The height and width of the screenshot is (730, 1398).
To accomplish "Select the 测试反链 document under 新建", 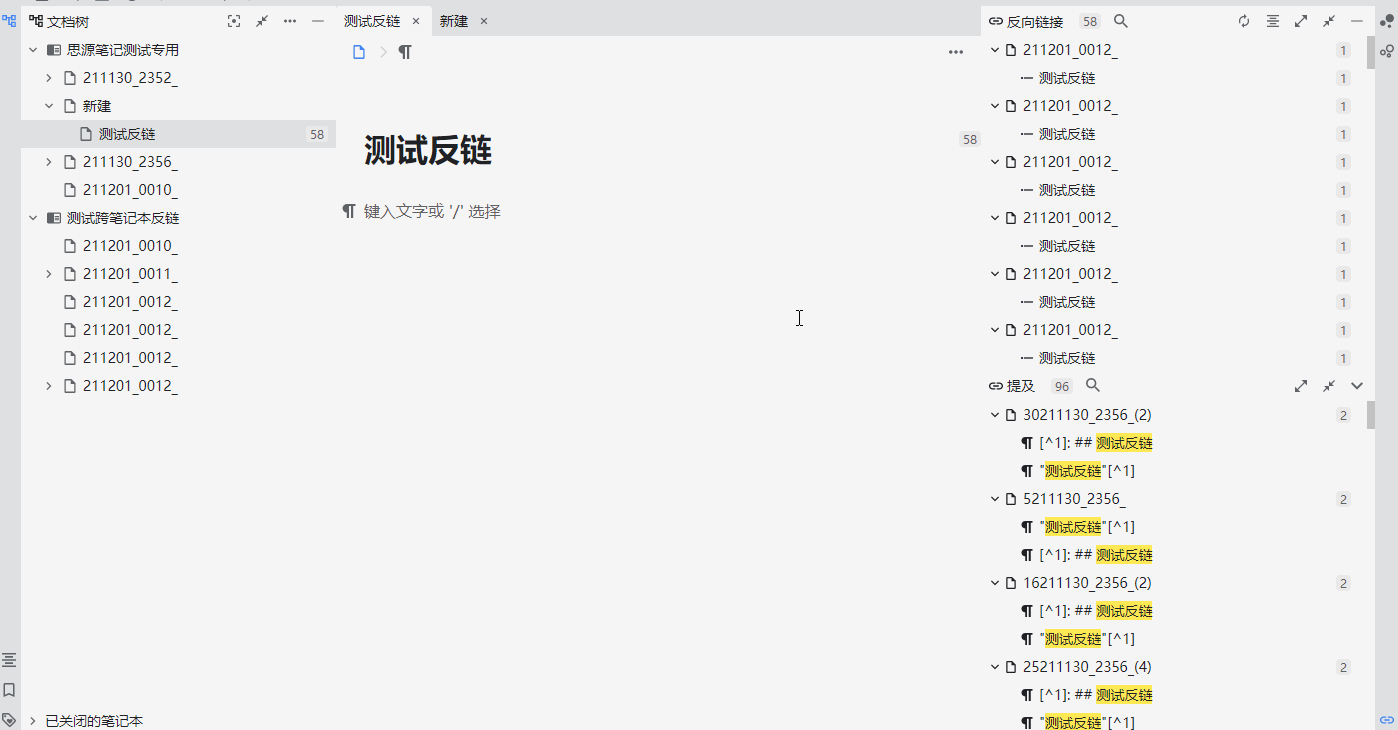I will pyautogui.click(x=124, y=133).
